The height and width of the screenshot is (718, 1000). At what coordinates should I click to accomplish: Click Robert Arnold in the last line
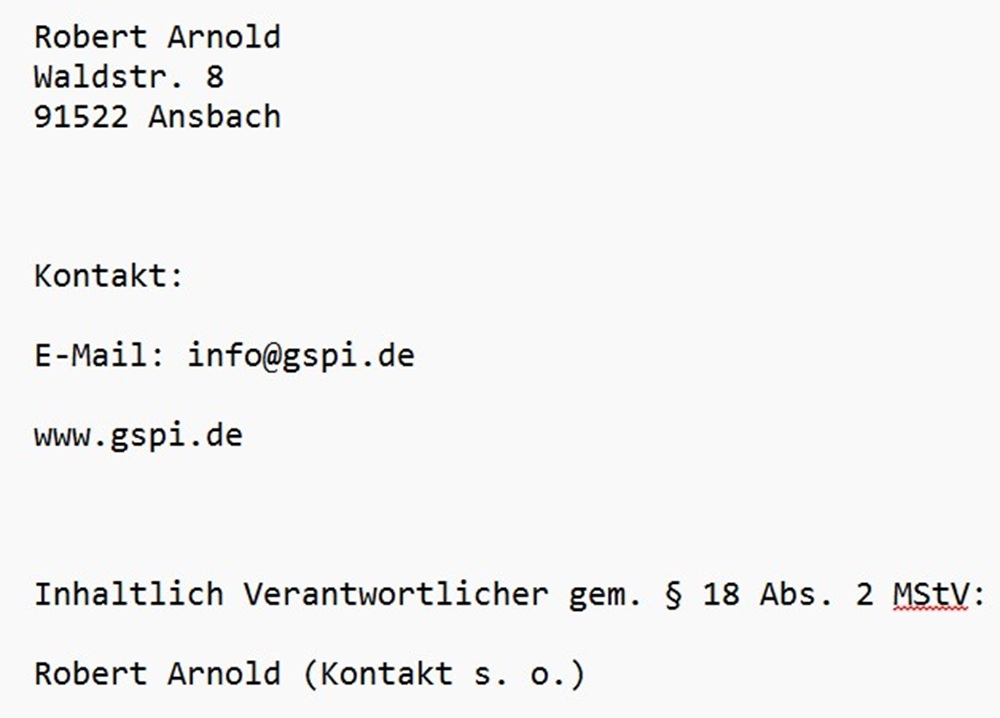158,674
